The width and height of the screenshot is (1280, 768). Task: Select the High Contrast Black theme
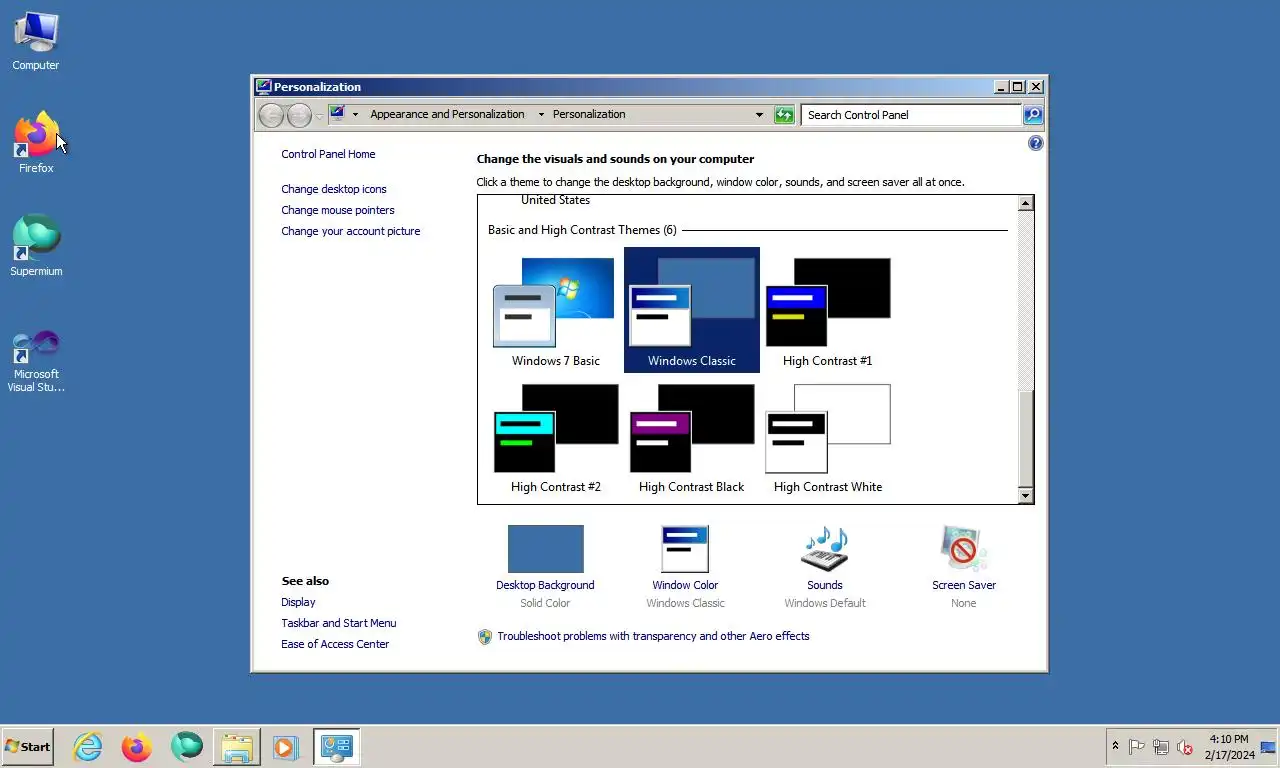point(692,436)
